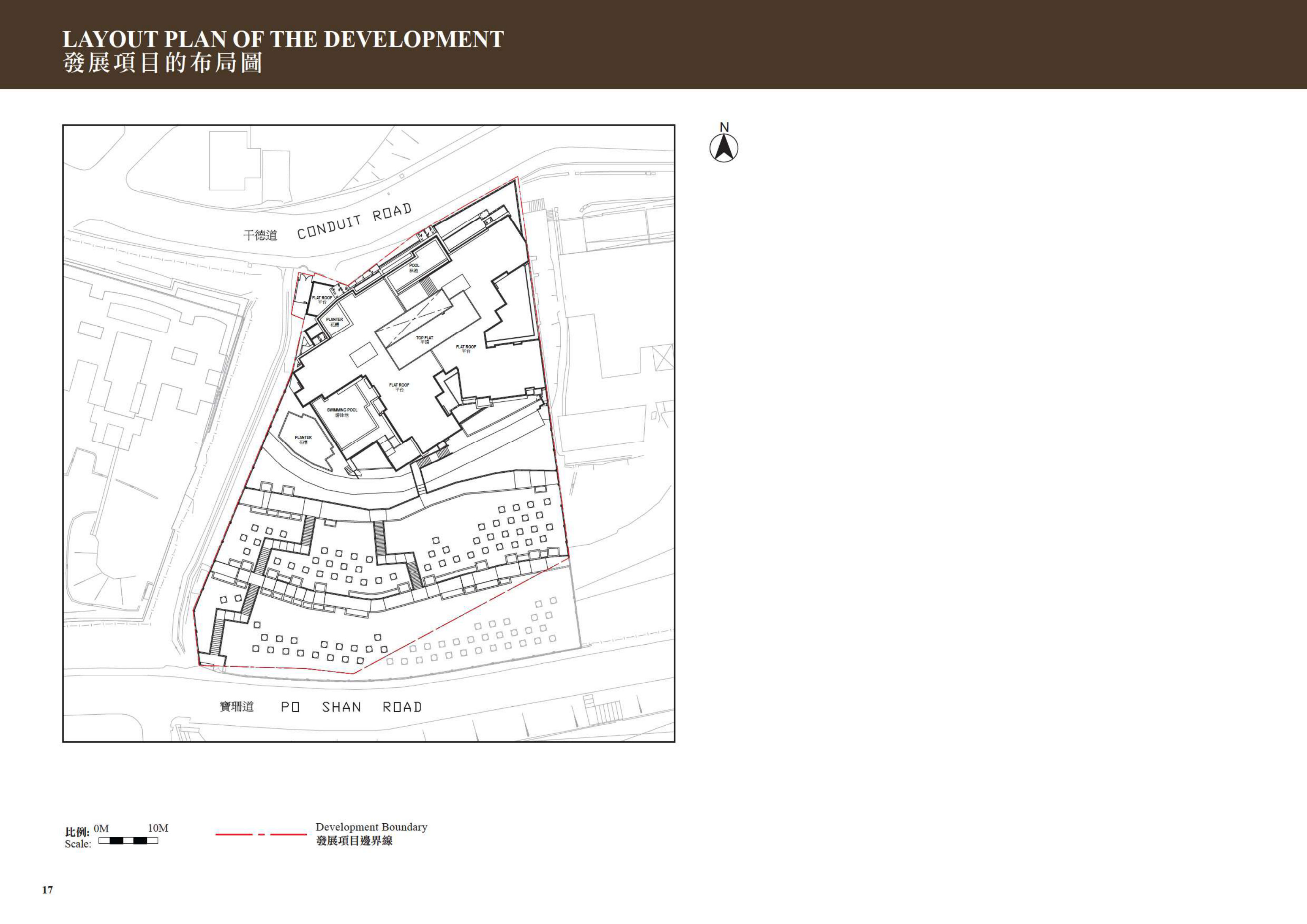This screenshot has height=924, width=1307.
Task: Click the POOL label near Conduit Road
Action: point(414,267)
